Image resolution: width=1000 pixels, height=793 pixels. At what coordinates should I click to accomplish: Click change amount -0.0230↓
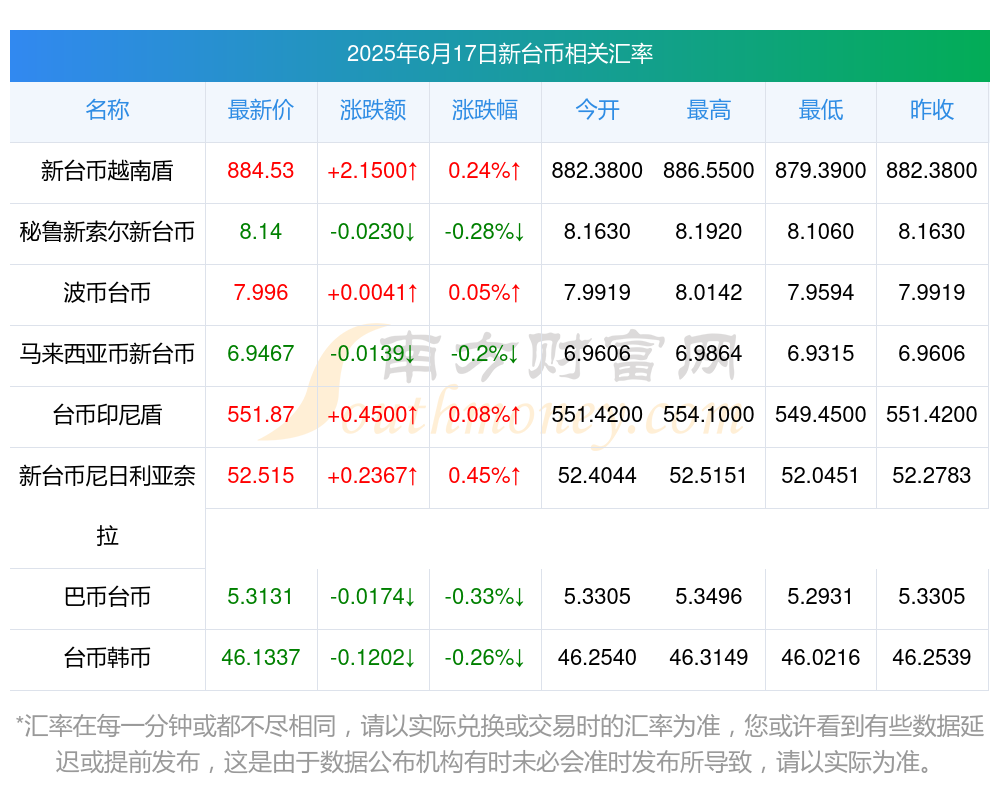373,232
